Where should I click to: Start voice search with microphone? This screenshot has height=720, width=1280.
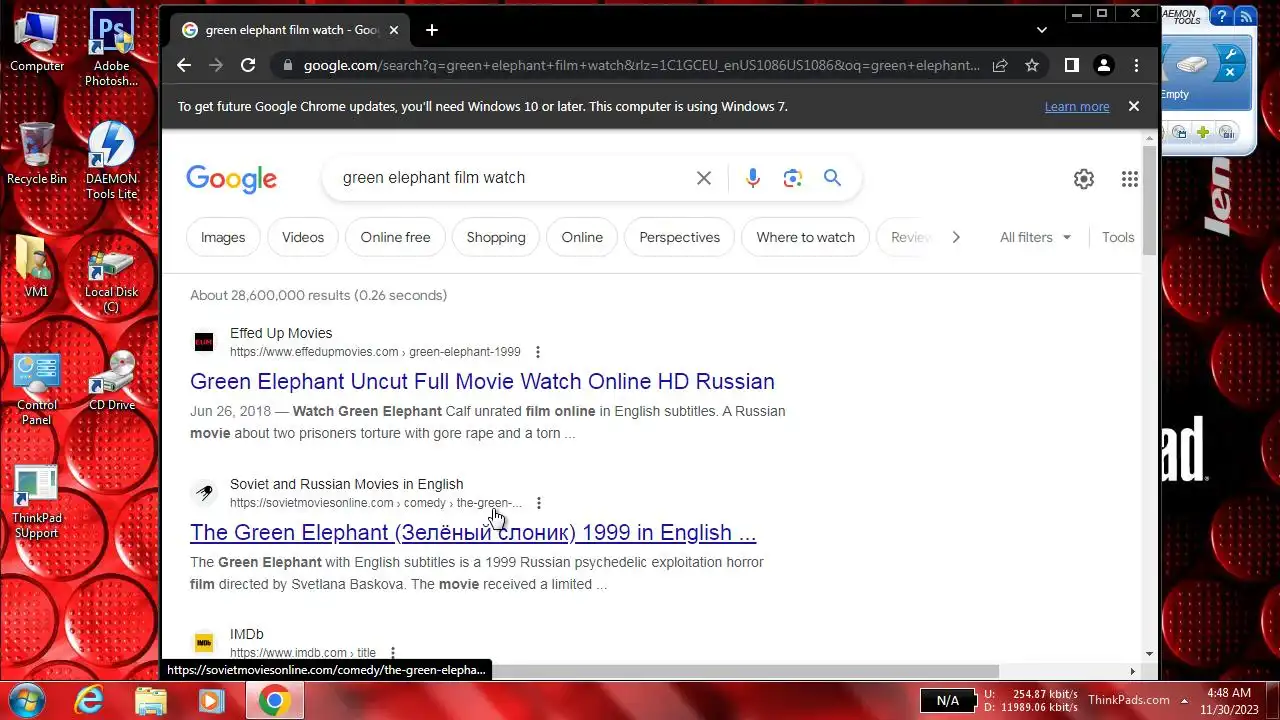[x=753, y=178]
